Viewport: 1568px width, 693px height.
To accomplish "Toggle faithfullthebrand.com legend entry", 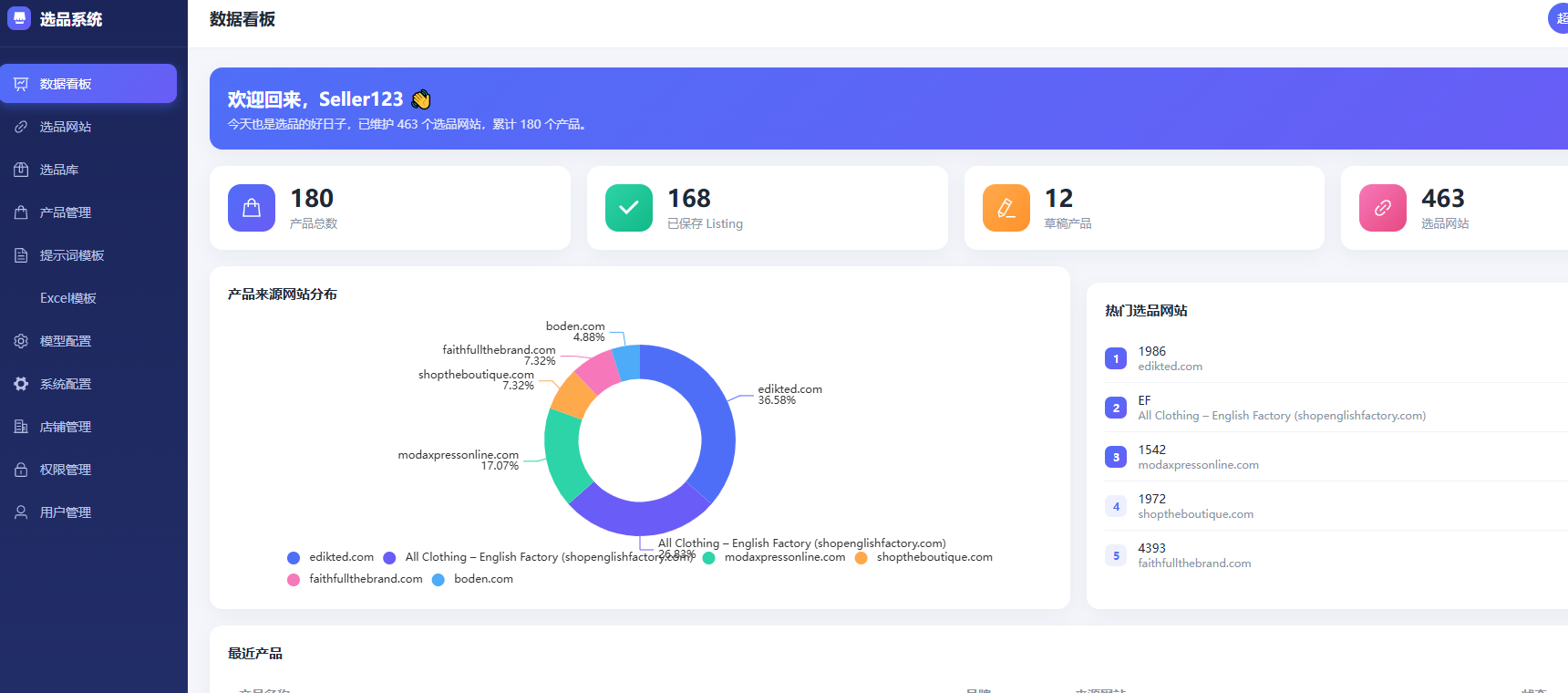I will (355, 579).
